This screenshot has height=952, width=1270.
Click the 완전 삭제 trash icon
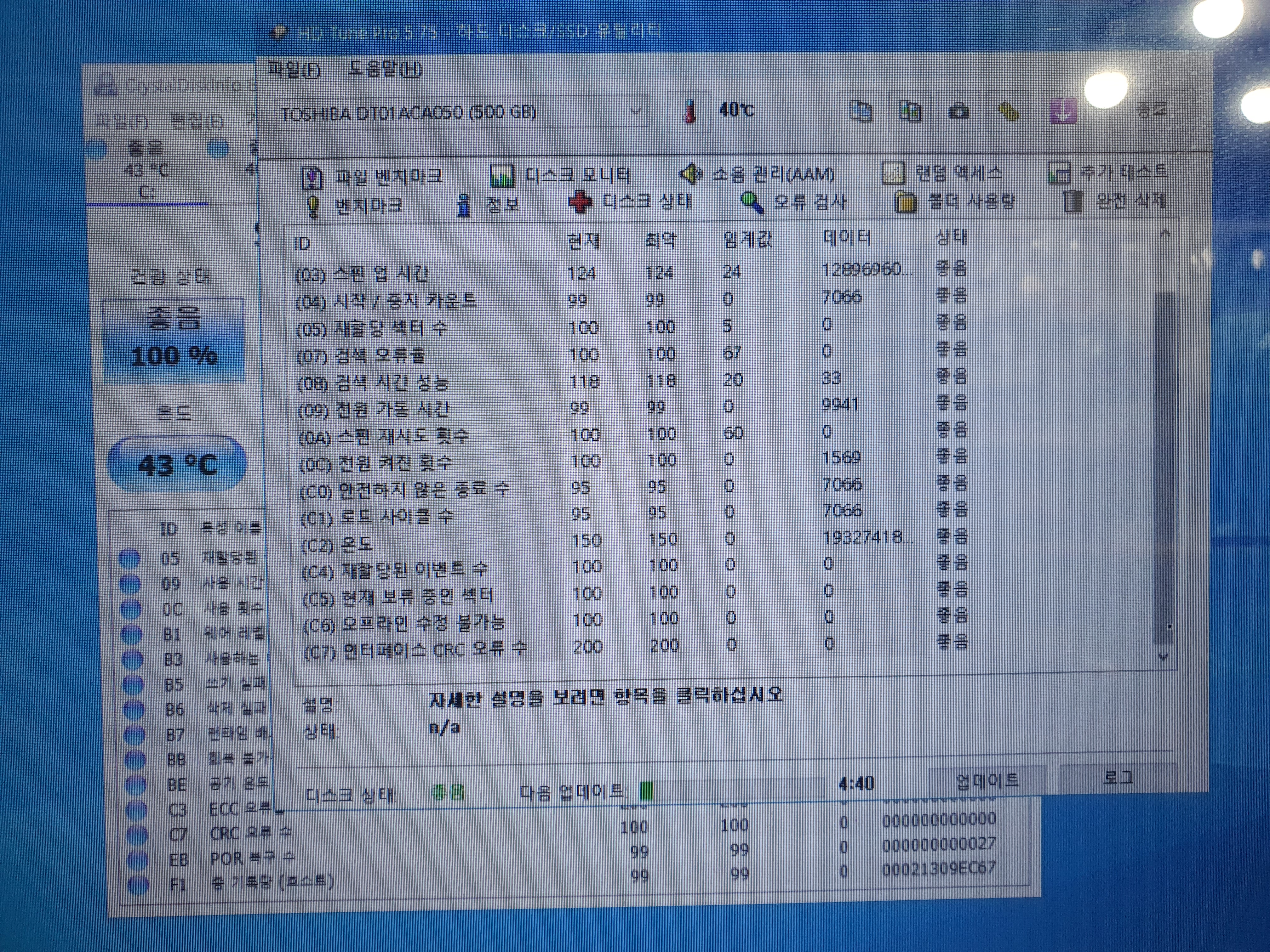(x=1073, y=201)
